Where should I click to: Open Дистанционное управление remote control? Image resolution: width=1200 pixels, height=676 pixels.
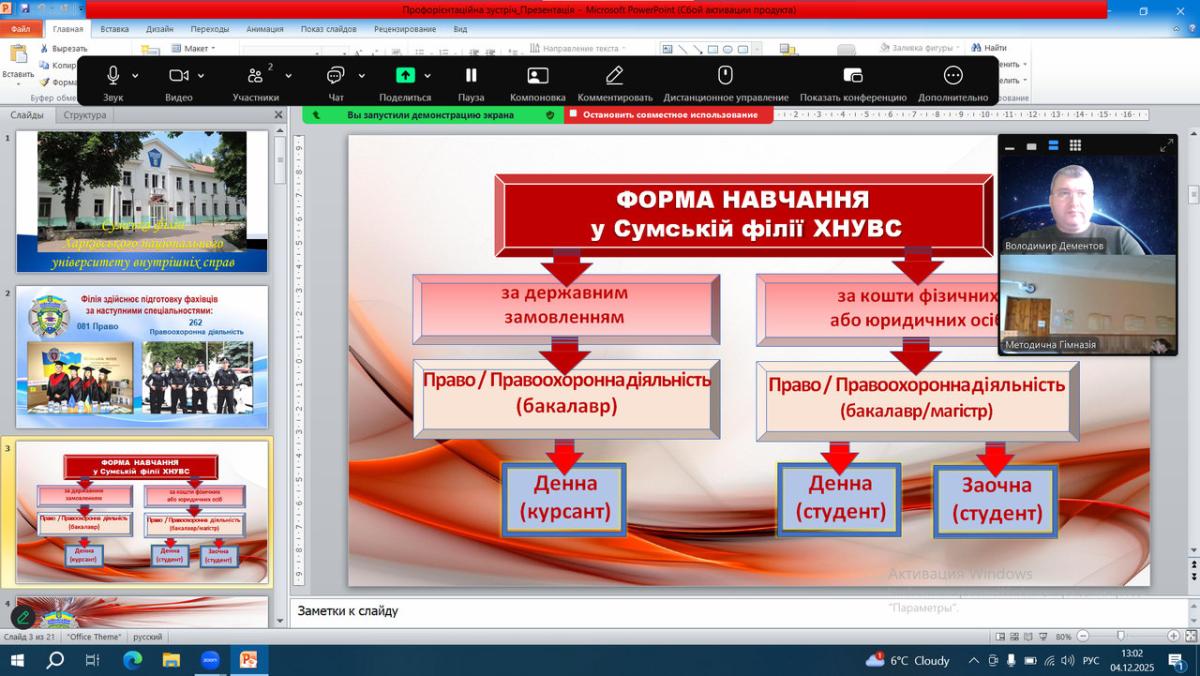pyautogui.click(x=725, y=76)
